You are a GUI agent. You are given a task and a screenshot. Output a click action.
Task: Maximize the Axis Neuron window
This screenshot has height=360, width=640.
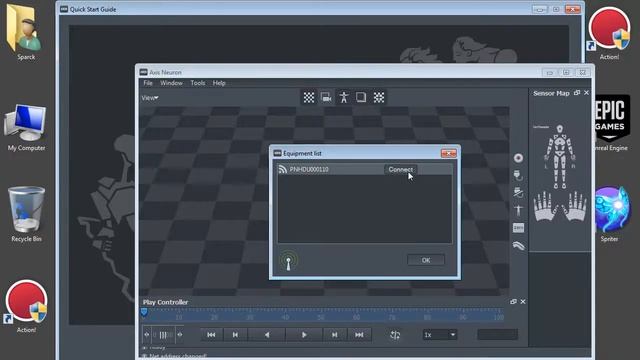566,73
